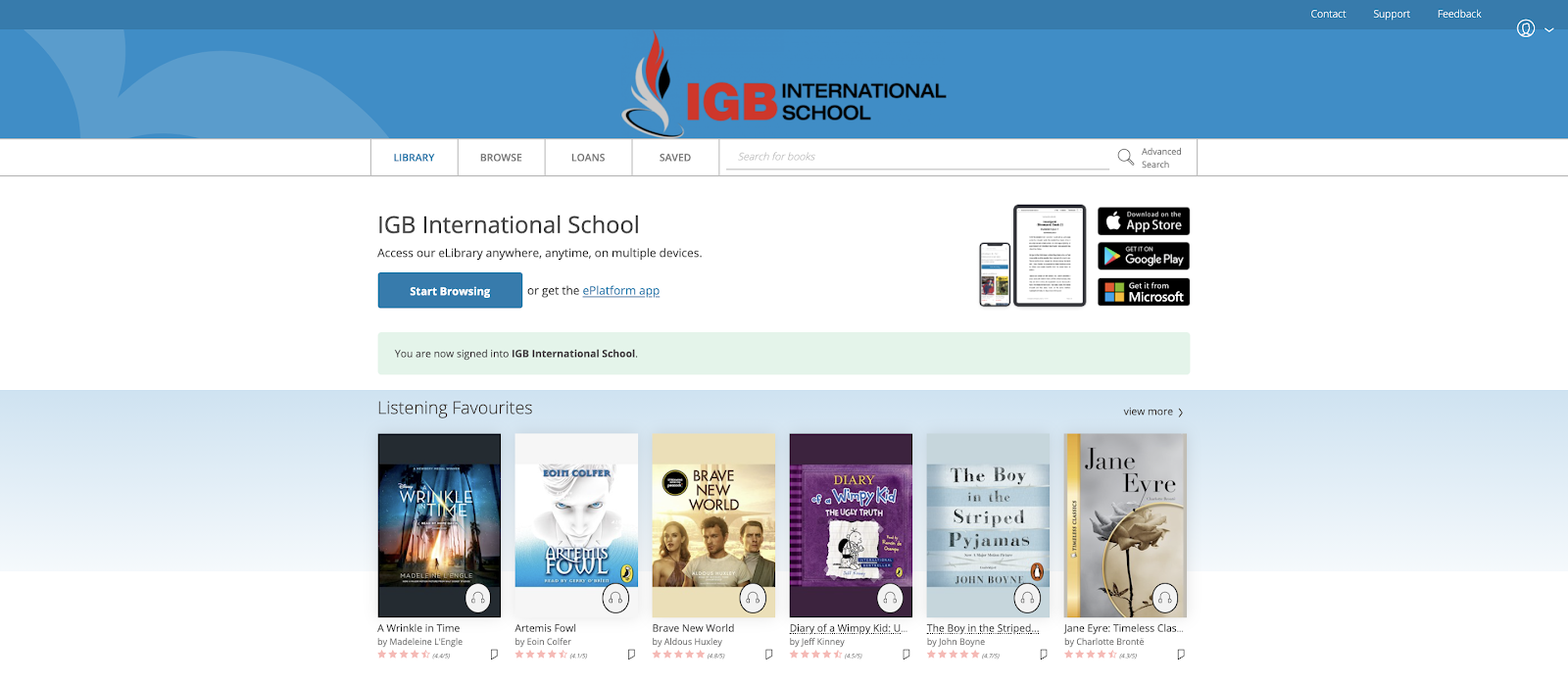
Task: Click star rating for Brave New World
Action: 678,655
